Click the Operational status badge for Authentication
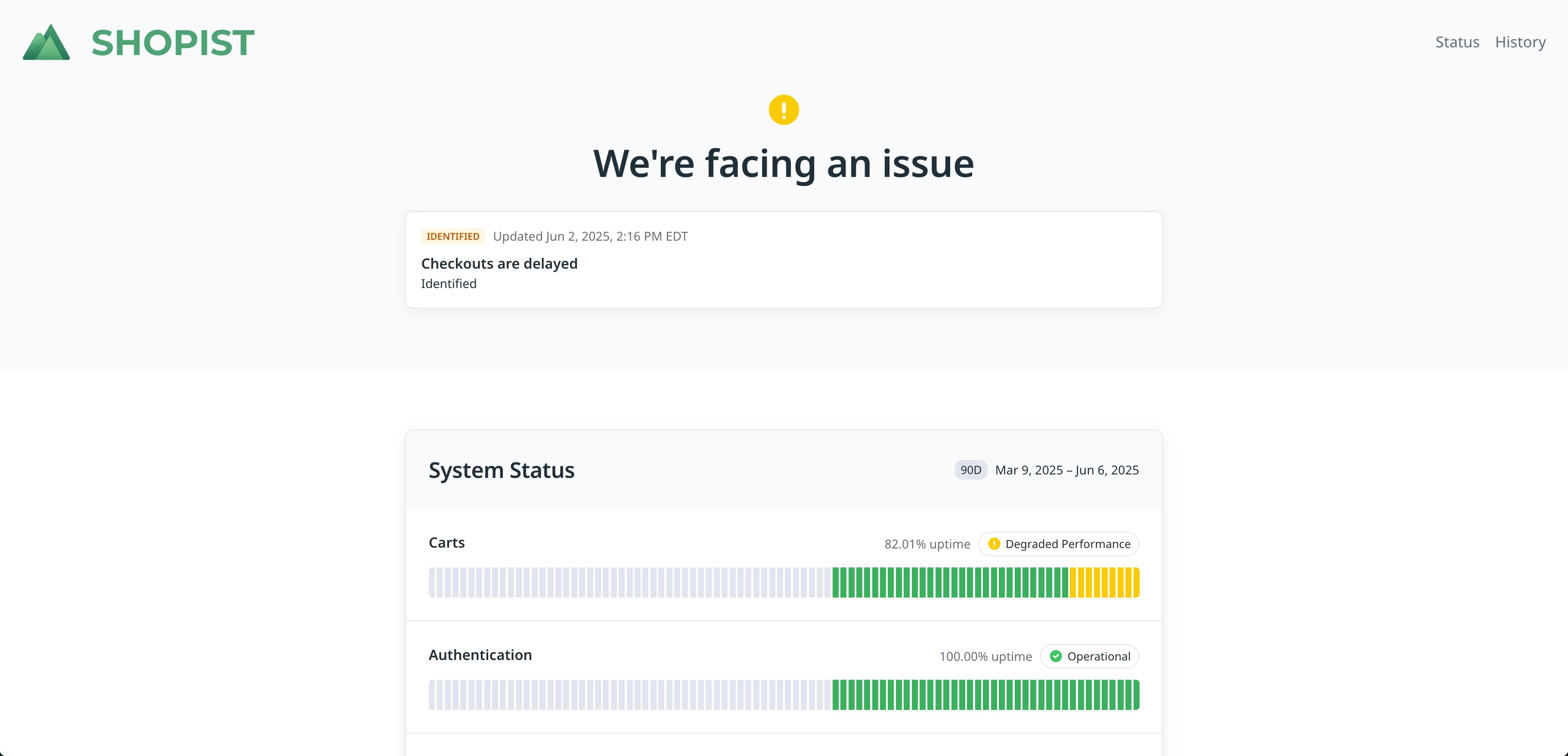Viewport: 1568px width, 756px height. coord(1089,656)
